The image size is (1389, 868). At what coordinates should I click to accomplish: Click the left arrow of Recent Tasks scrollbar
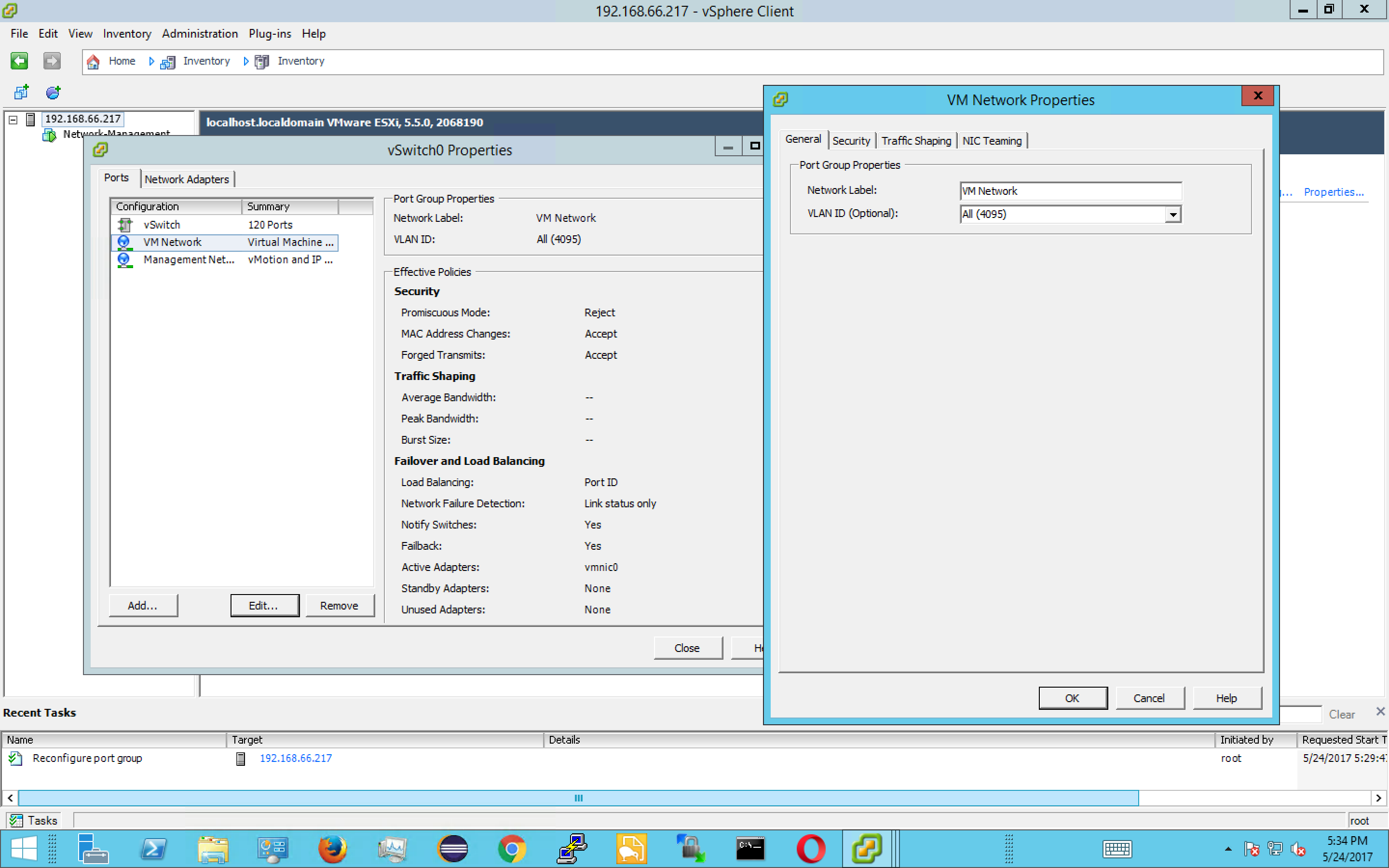click(x=10, y=798)
